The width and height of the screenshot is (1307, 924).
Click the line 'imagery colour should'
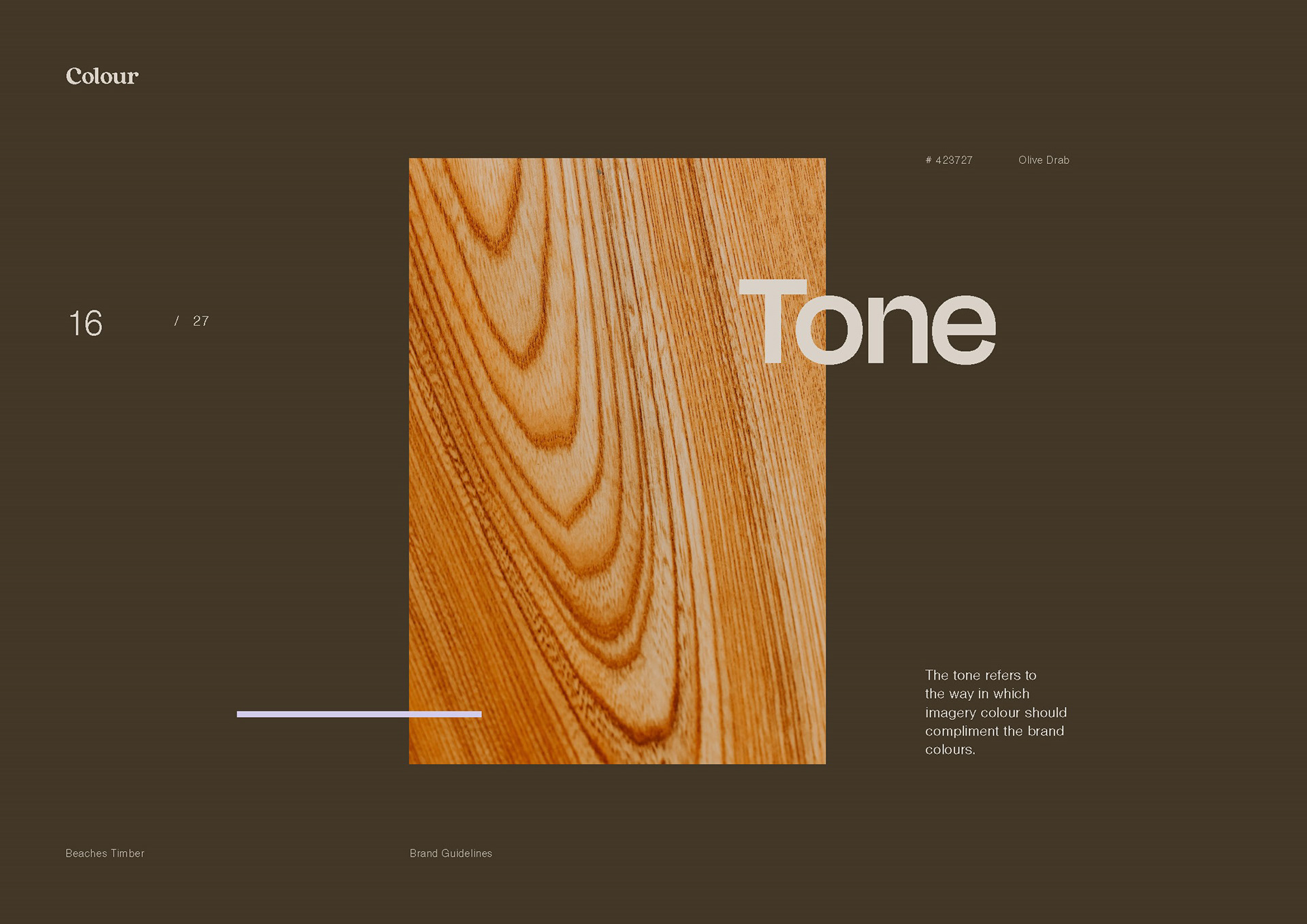pyautogui.click(x=995, y=712)
